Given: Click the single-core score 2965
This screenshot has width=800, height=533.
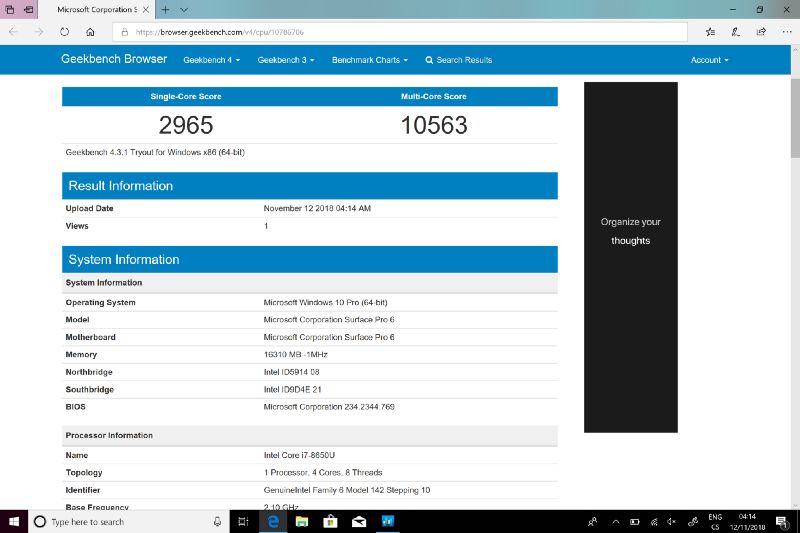Looking at the screenshot, I should 186,125.
